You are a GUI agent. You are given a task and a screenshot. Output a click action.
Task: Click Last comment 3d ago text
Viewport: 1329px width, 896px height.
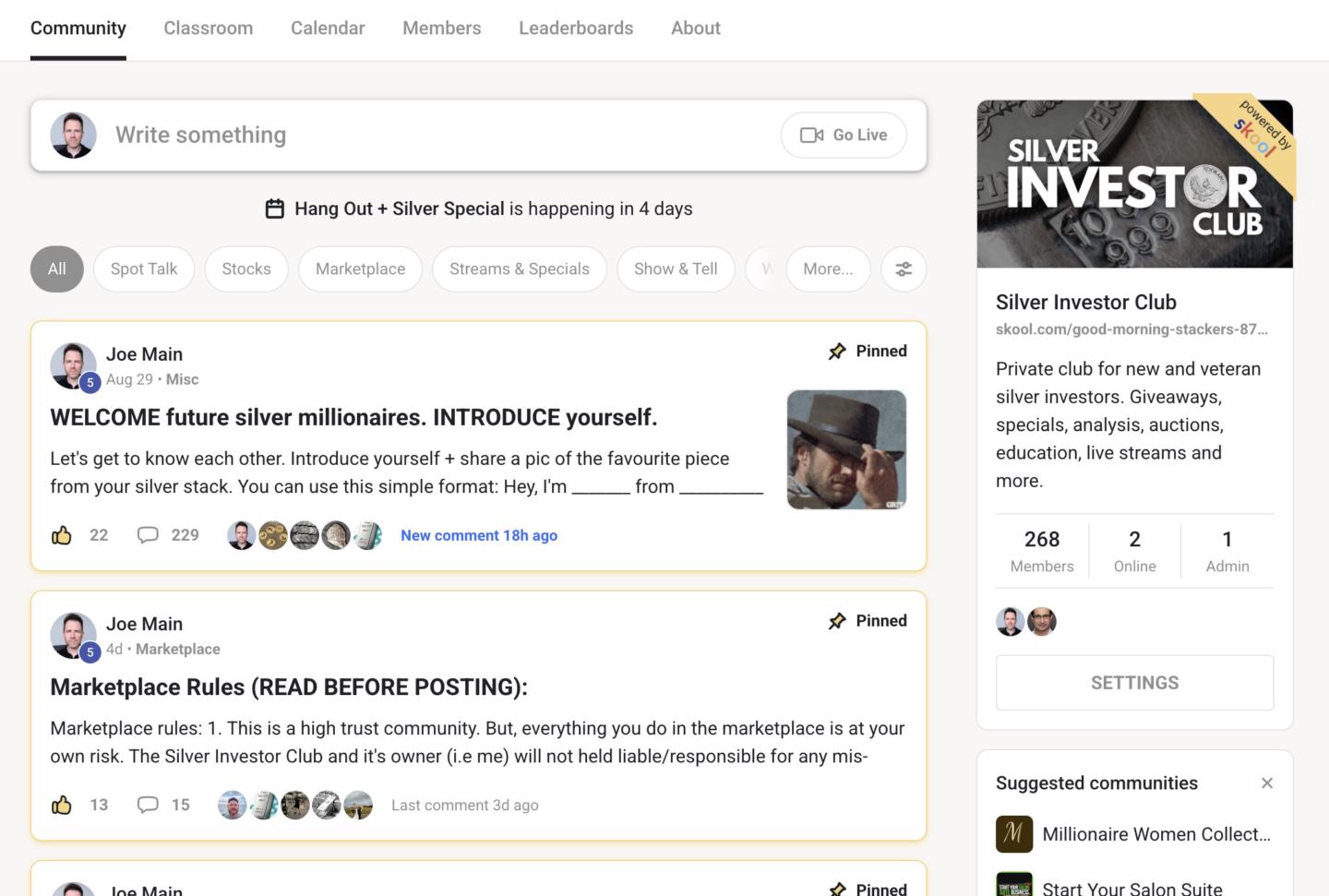pos(465,805)
